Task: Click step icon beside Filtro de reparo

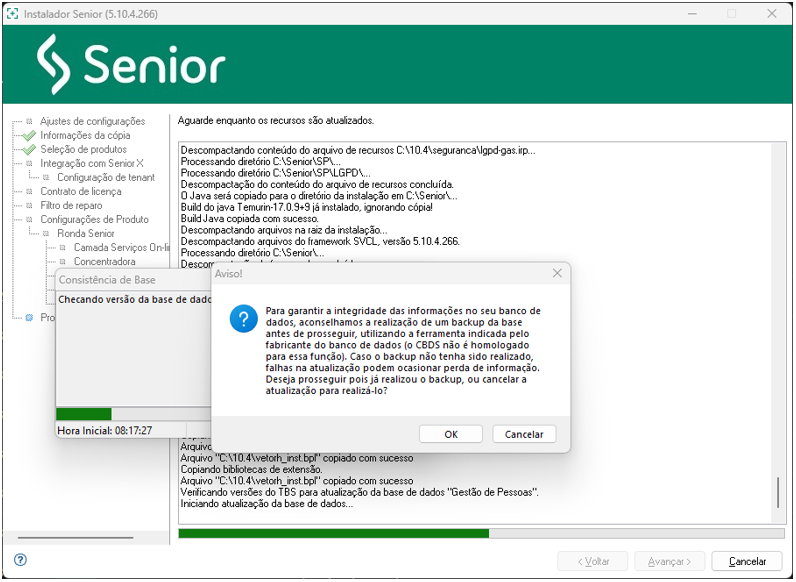Action: [x=29, y=205]
